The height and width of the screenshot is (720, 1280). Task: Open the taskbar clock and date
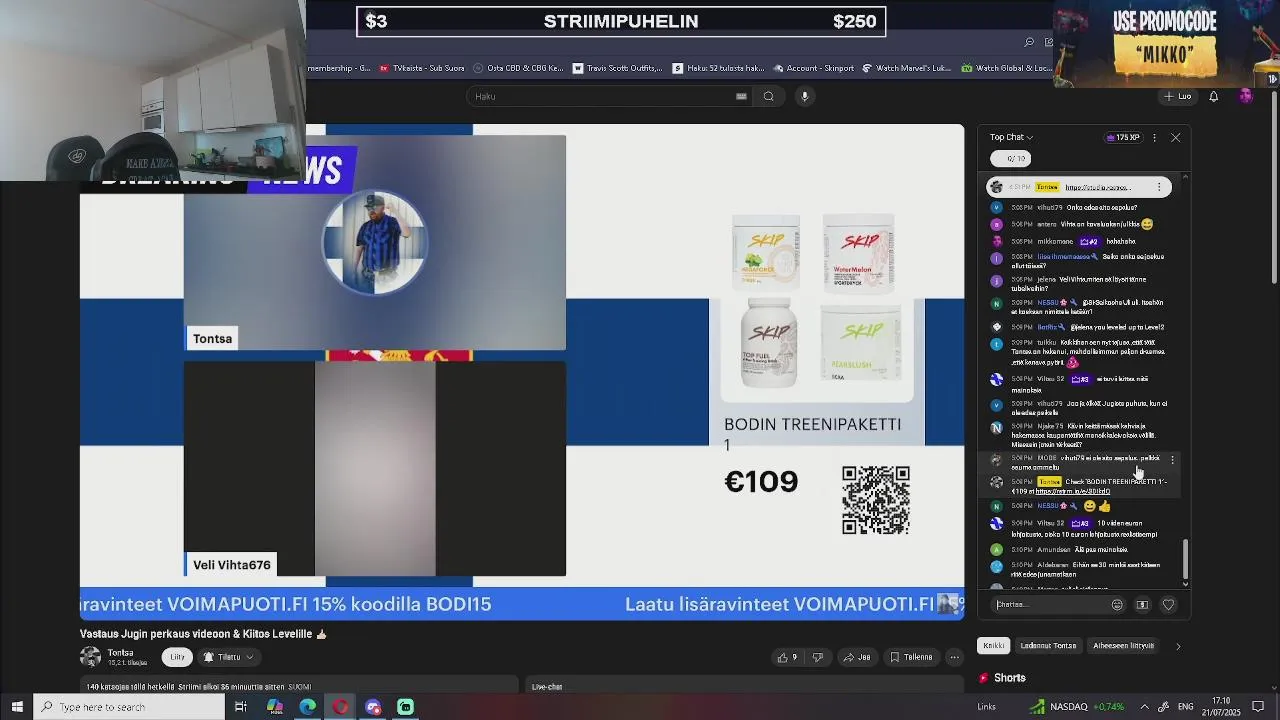tap(1223, 707)
